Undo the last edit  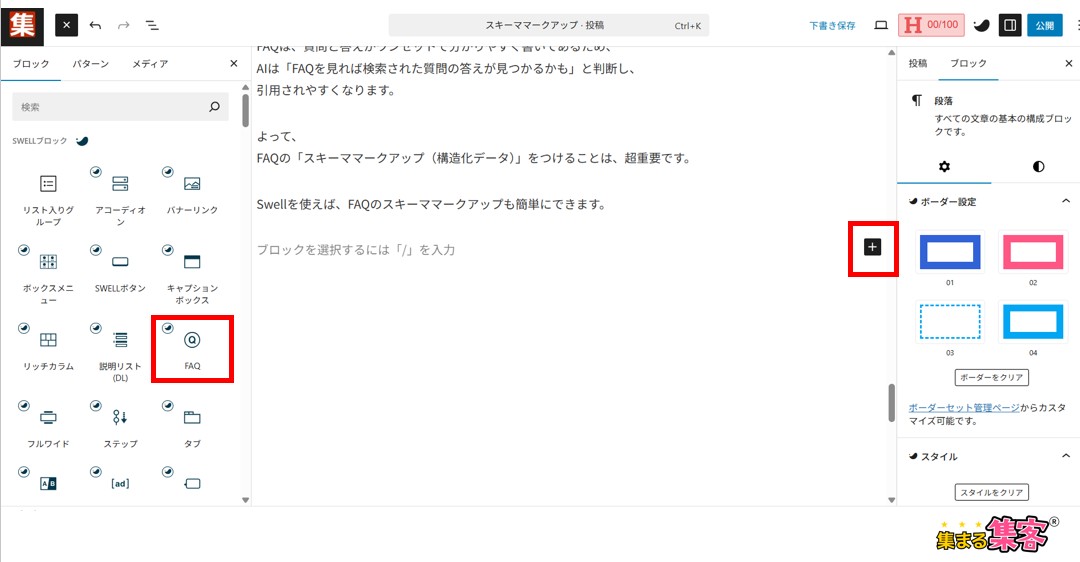pos(95,25)
